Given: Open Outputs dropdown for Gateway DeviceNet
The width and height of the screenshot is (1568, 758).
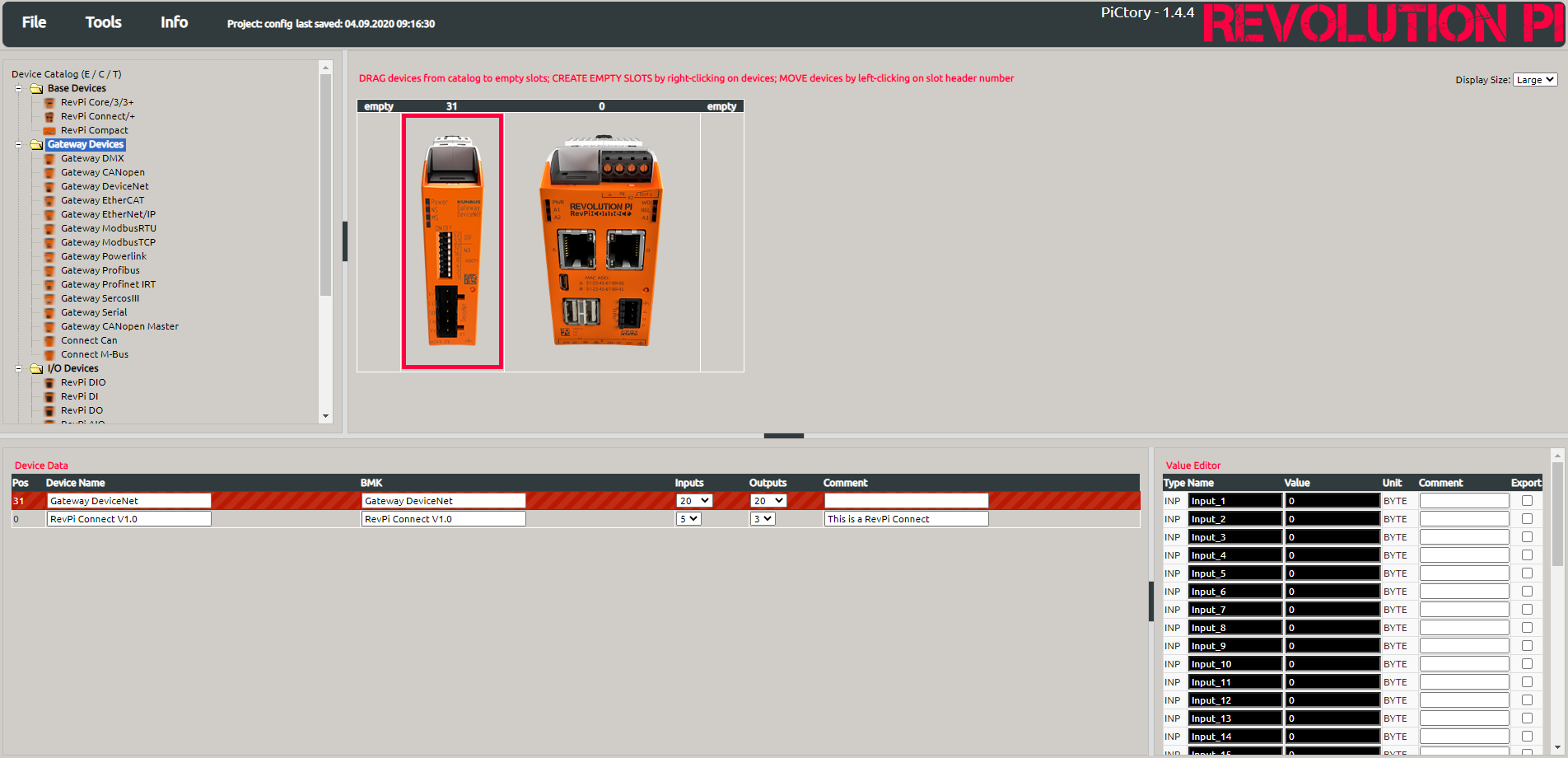Looking at the screenshot, I should pyautogui.click(x=768, y=501).
